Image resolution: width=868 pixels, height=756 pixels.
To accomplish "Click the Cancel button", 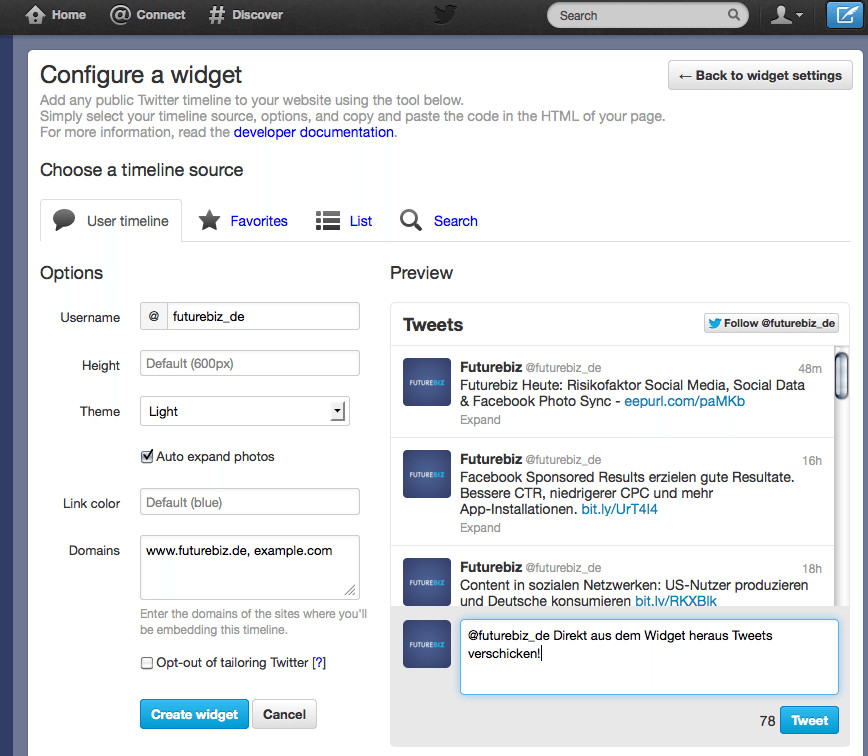I will tap(285, 714).
